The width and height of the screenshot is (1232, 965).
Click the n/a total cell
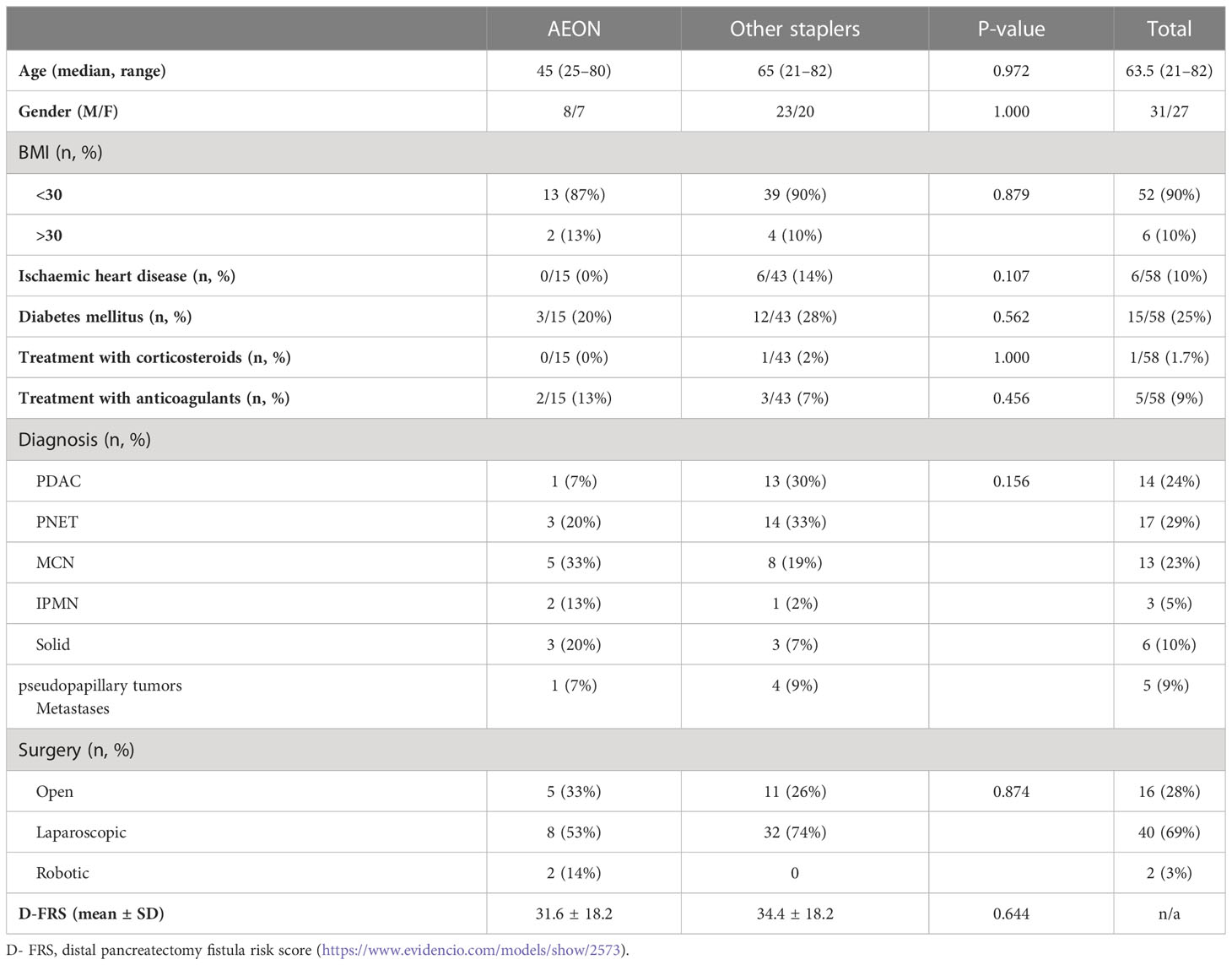pyautogui.click(x=1169, y=913)
